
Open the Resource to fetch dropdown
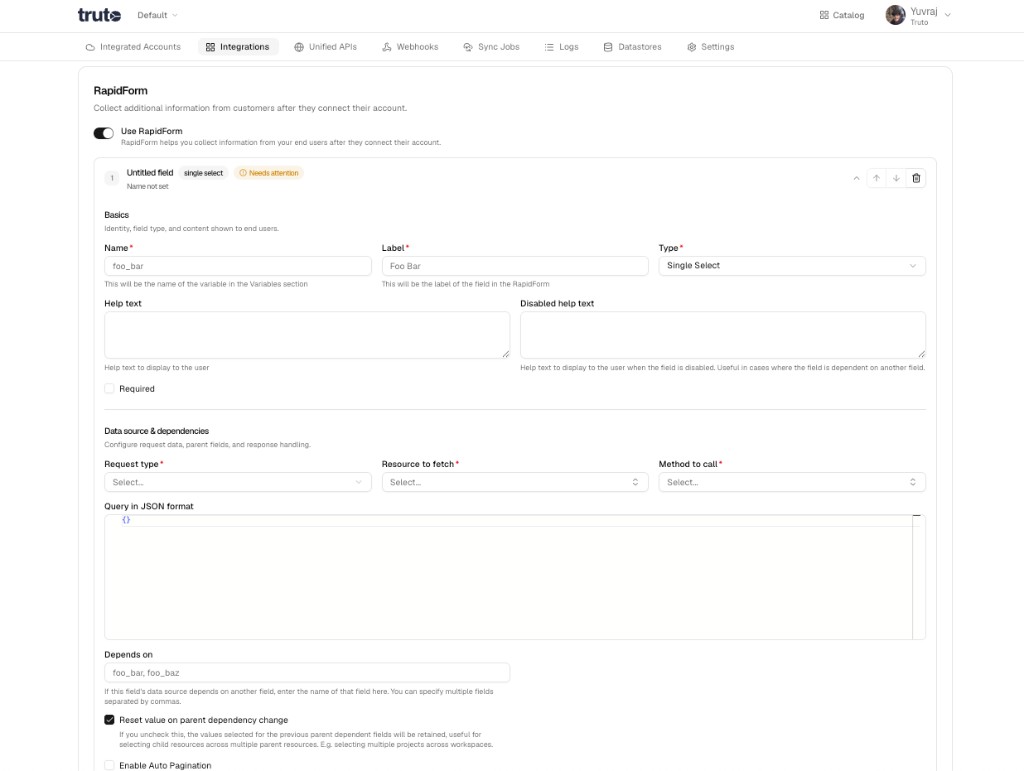515,482
